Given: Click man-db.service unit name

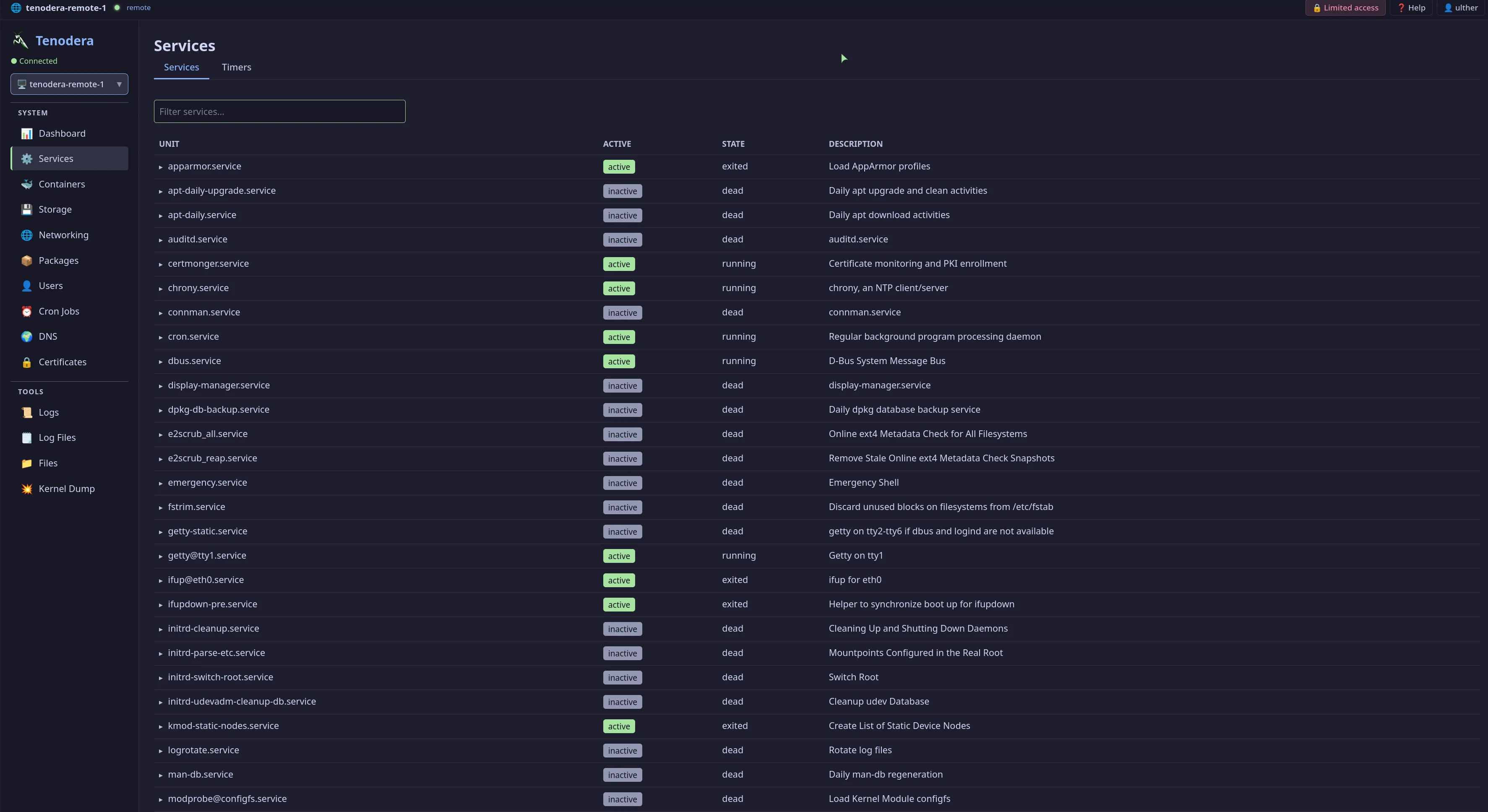Looking at the screenshot, I should pos(201,774).
